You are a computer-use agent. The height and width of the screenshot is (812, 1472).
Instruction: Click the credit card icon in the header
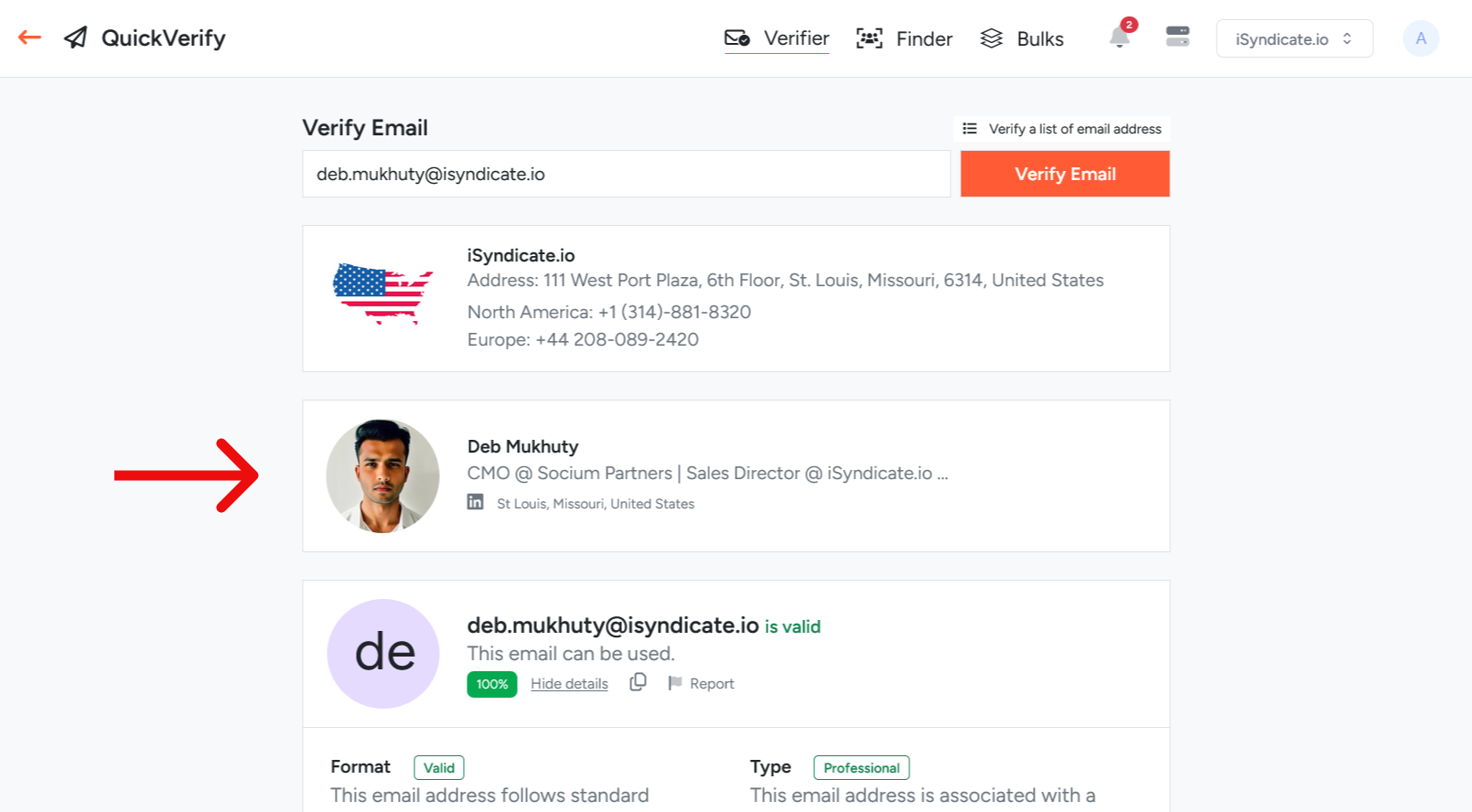coord(1177,37)
